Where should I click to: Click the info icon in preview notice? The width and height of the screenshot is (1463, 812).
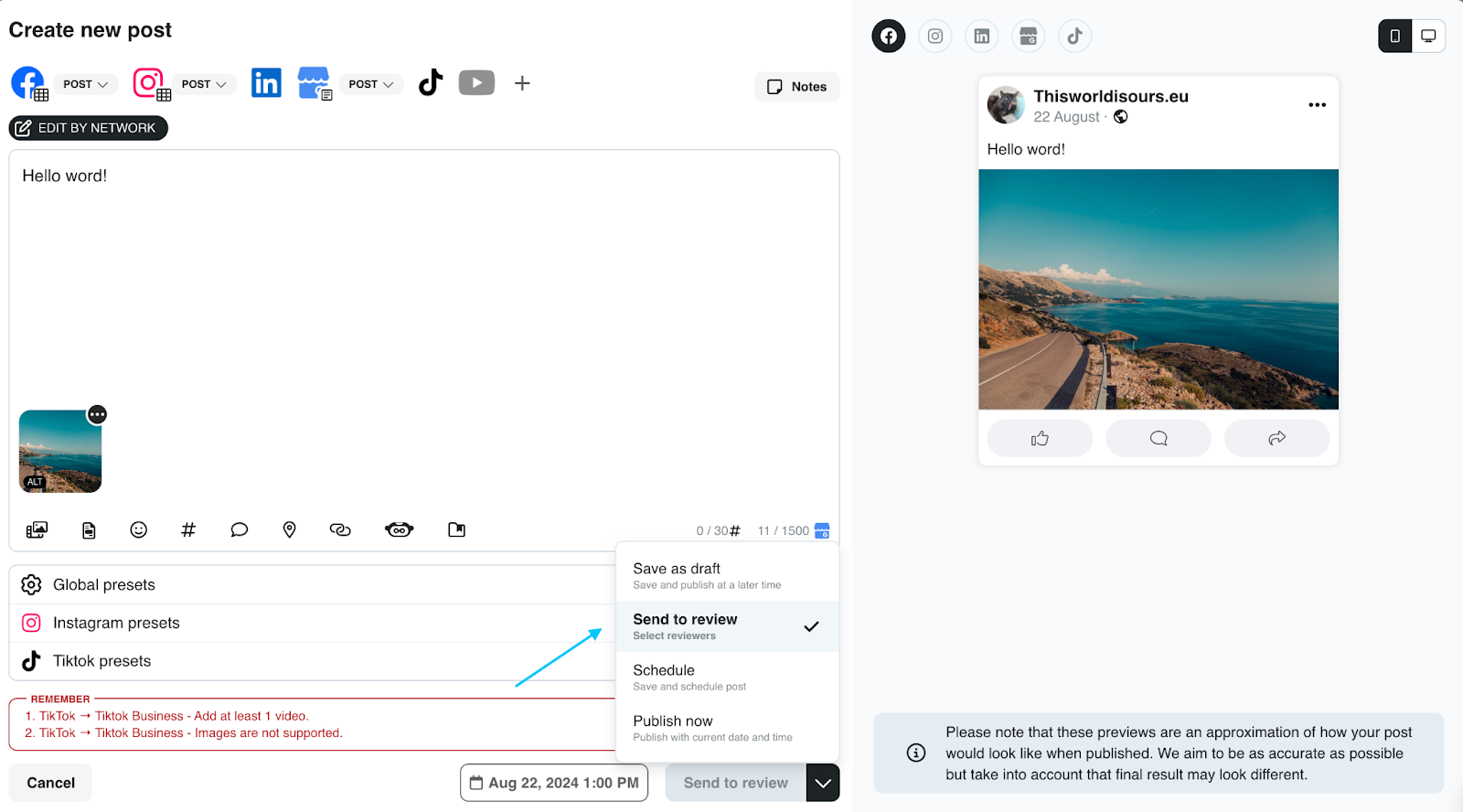[916, 753]
